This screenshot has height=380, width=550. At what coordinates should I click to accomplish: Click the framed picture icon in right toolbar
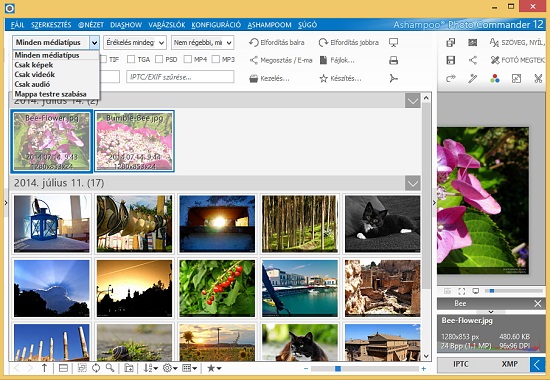pyautogui.click(x=472, y=42)
